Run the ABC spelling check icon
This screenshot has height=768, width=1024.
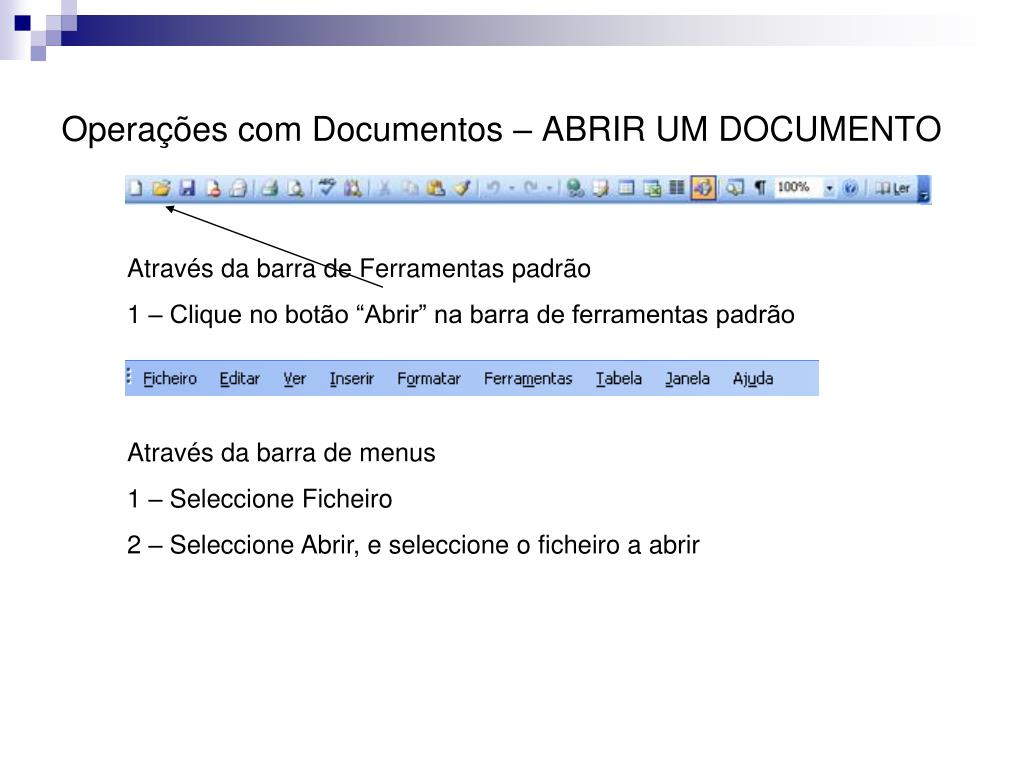point(327,187)
